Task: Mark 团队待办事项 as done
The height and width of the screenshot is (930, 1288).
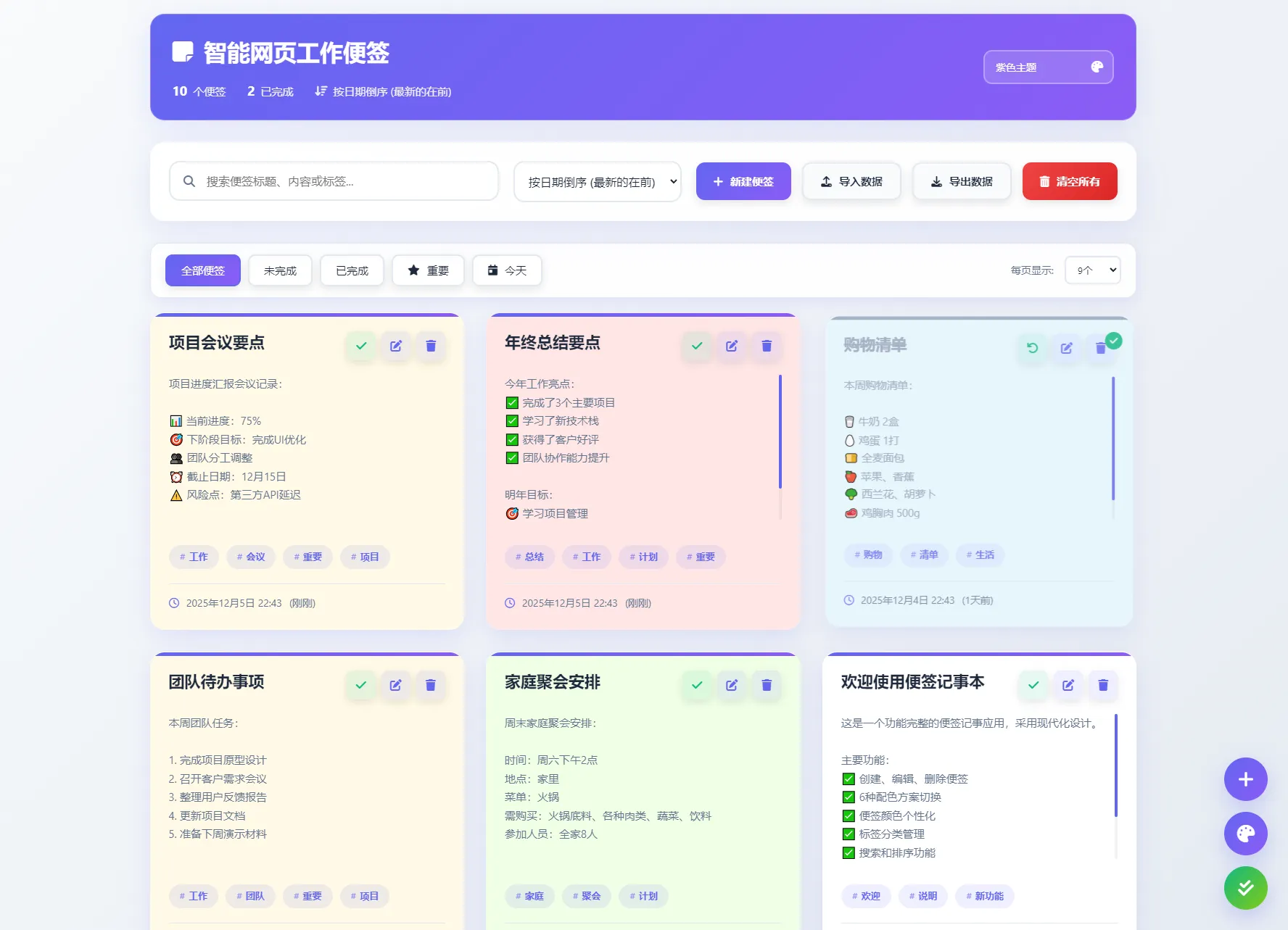Action: point(360,685)
